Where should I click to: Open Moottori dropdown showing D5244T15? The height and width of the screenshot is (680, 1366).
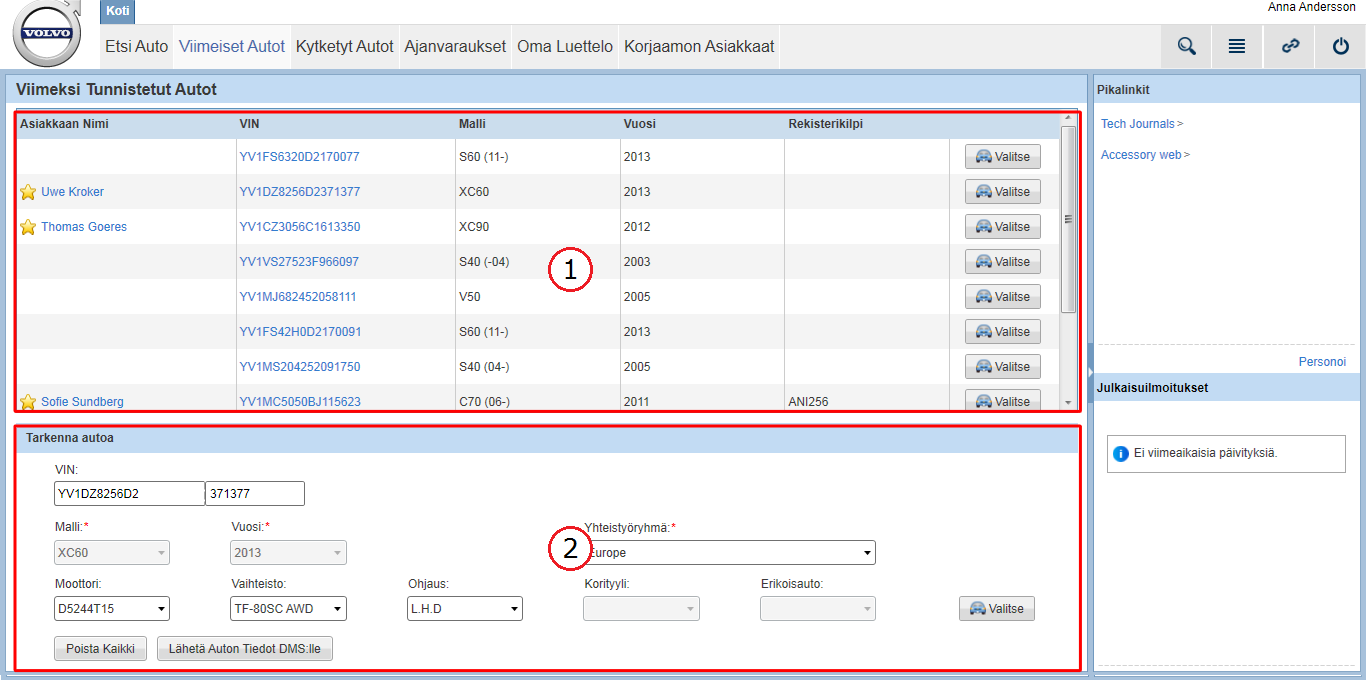click(112, 609)
